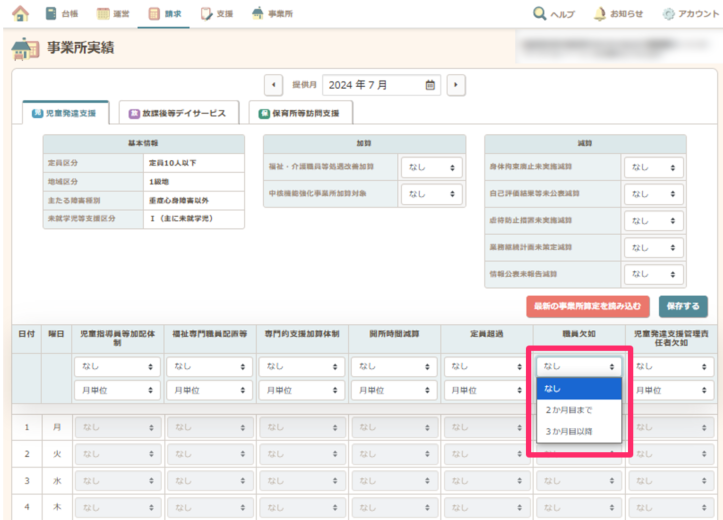This screenshot has height=520, width=723.
Task: Go to next month arrow
Action: [456, 85]
